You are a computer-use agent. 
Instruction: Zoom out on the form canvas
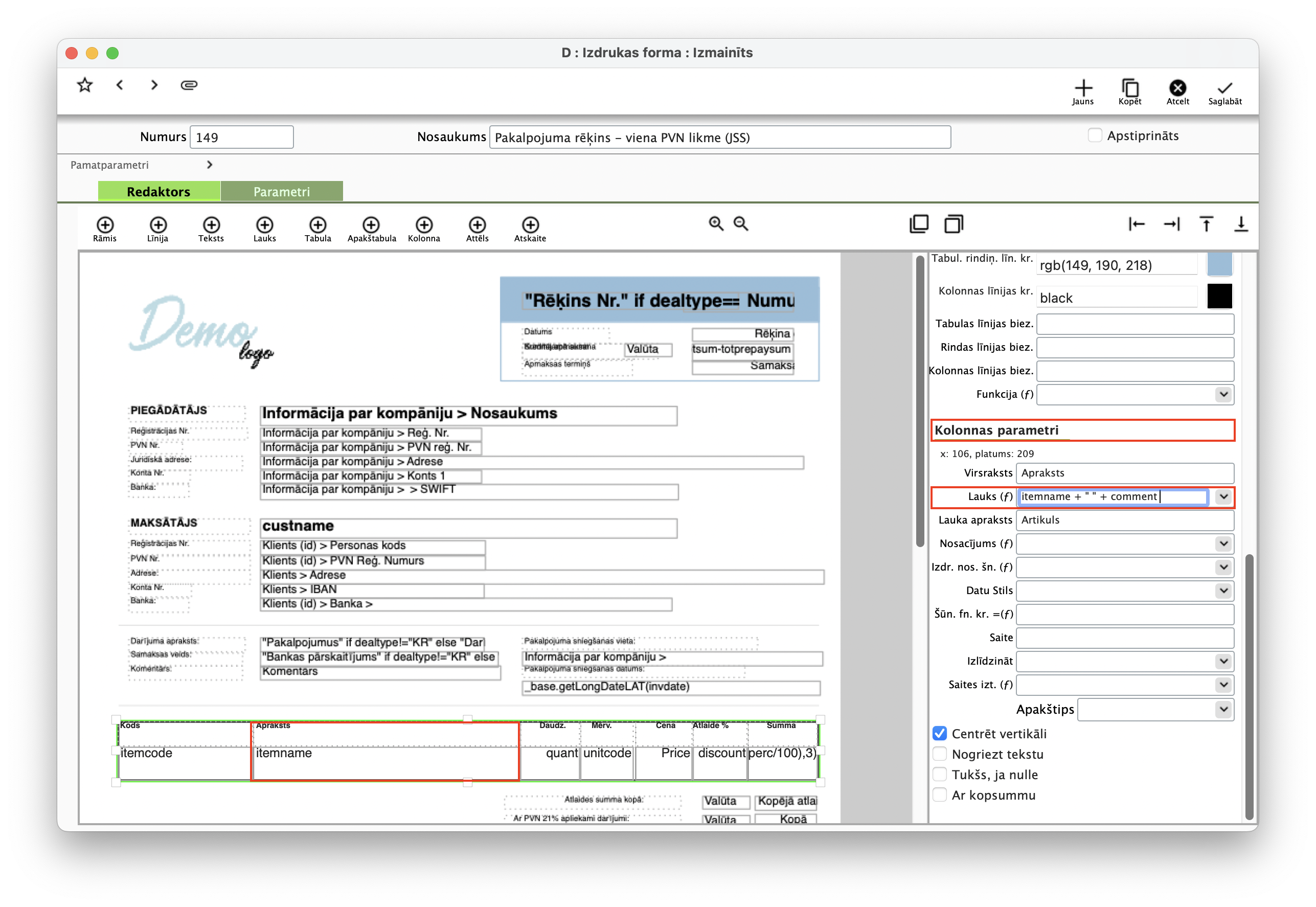[x=740, y=224]
